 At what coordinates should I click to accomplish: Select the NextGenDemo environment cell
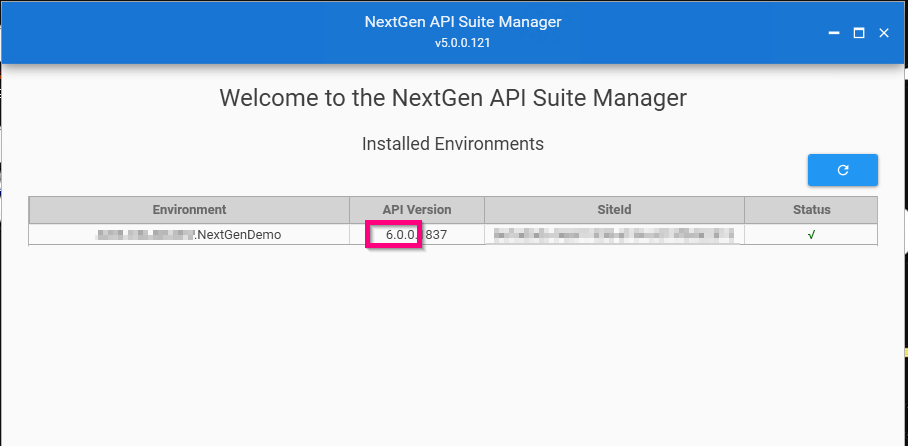(189, 235)
